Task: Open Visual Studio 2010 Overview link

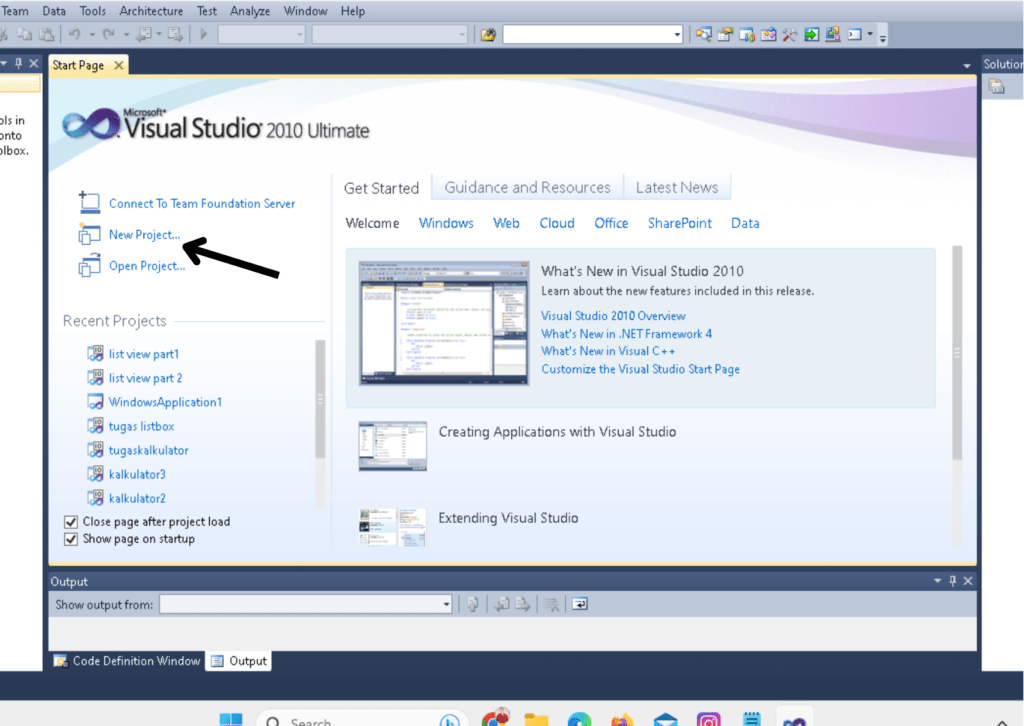Action: pyautogui.click(x=613, y=316)
